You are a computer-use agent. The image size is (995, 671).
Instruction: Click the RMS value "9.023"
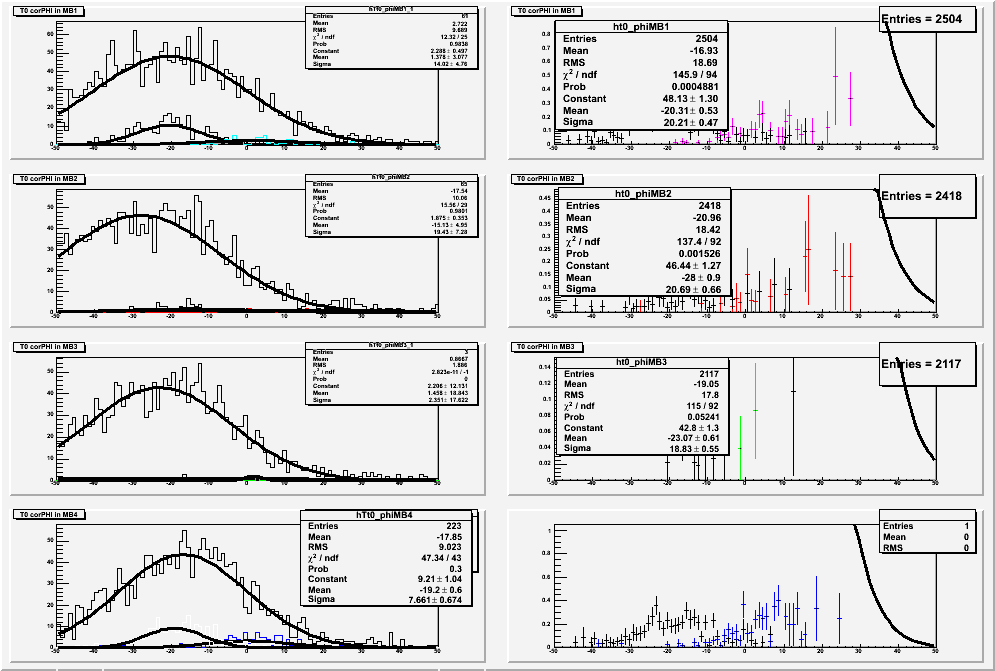coord(451,547)
